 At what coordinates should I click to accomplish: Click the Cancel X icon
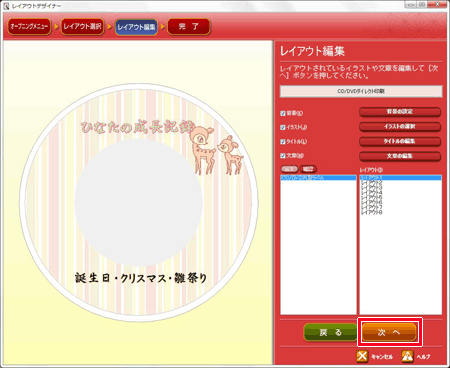(362, 356)
